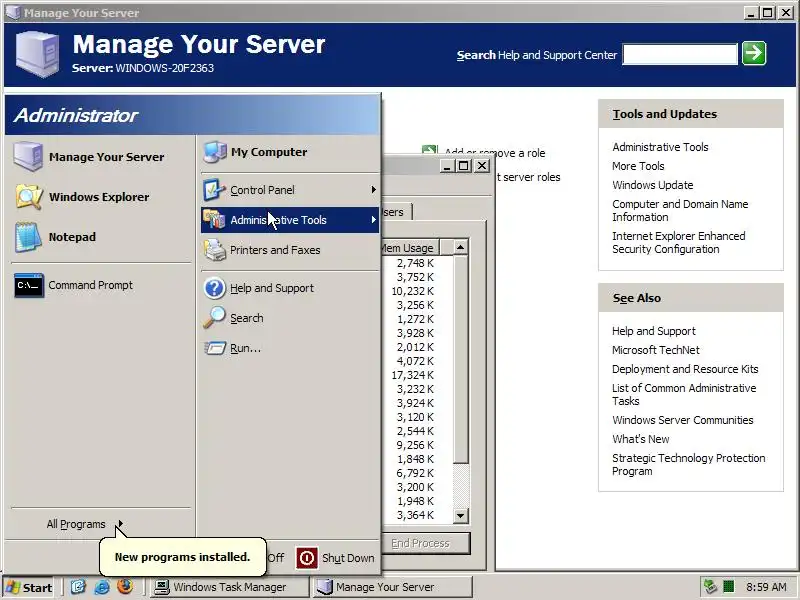This screenshot has height=600, width=800.
Task: Select the 6,792 K memory usage row
Action: (413, 473)
